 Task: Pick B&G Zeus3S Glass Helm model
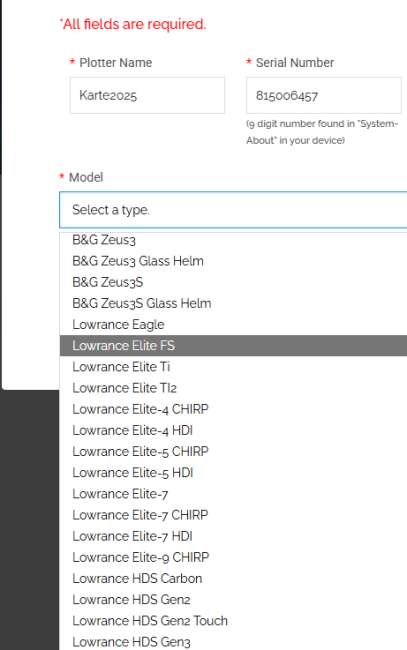click(233, 303)
